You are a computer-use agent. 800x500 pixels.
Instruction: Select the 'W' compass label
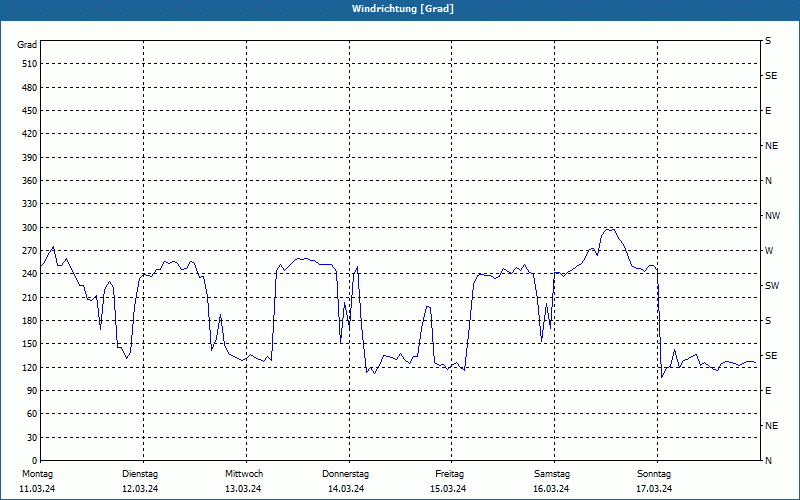coord(769,251)
